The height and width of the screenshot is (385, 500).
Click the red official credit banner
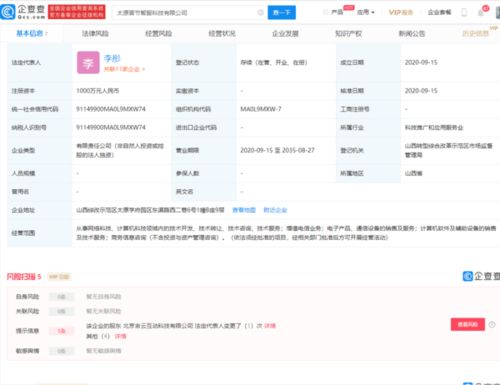pyautogui.click(x=77, y=12)
